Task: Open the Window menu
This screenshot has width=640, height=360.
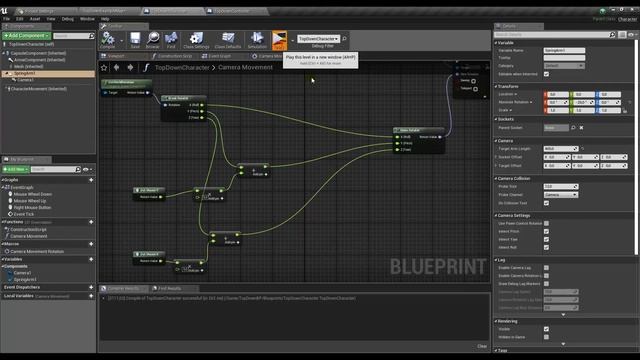Action: pyautogui.click(x=87, y=19)
